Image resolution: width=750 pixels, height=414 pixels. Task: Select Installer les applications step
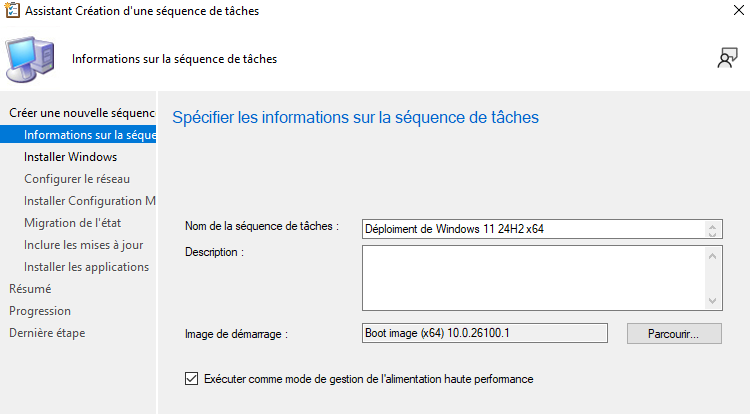[x=86, y=267]
